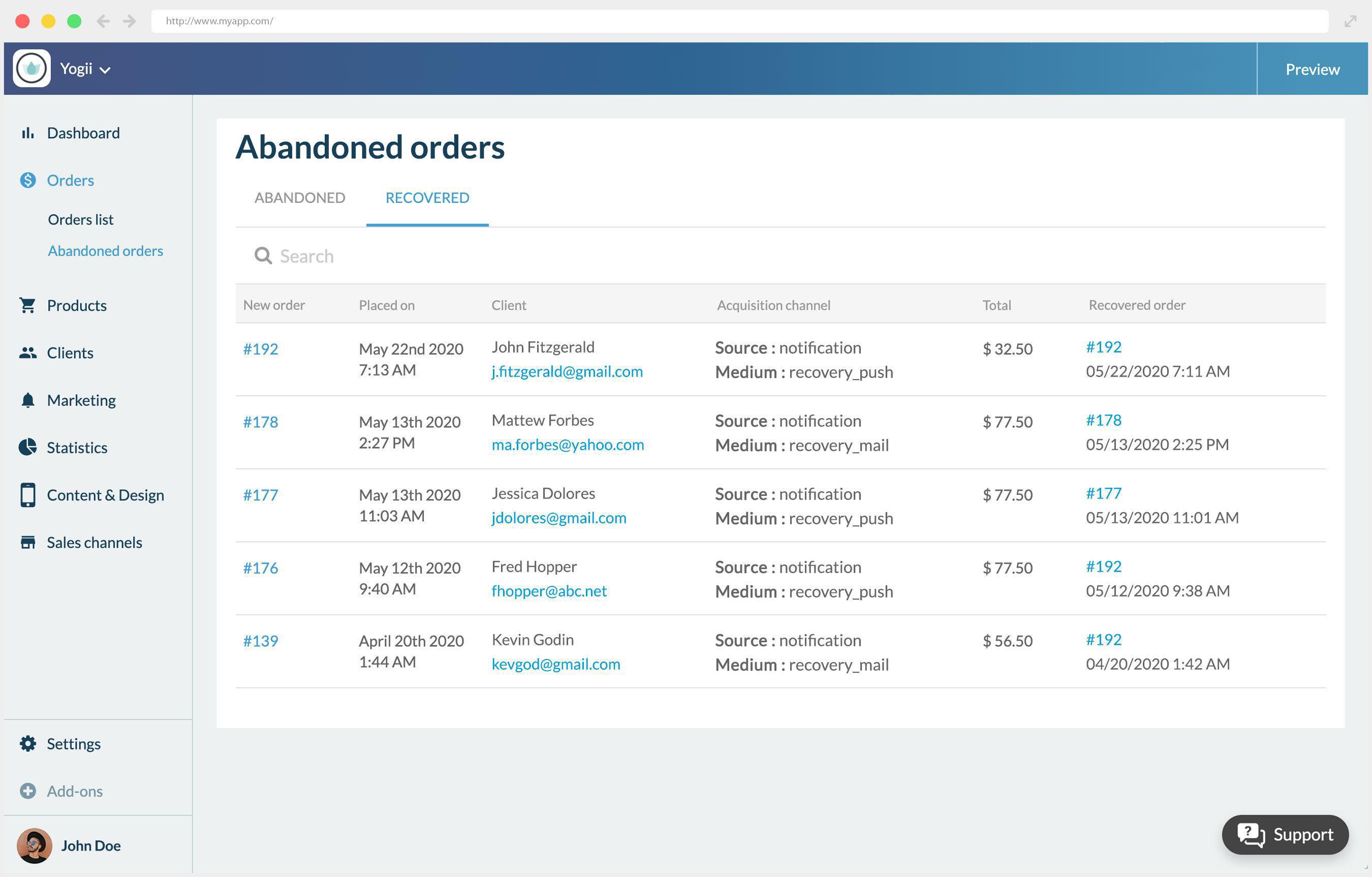This screenshot has width=1372, height=877.
Task: Switch to the ABANDONED tab
Action: click(x=300, y=198)
